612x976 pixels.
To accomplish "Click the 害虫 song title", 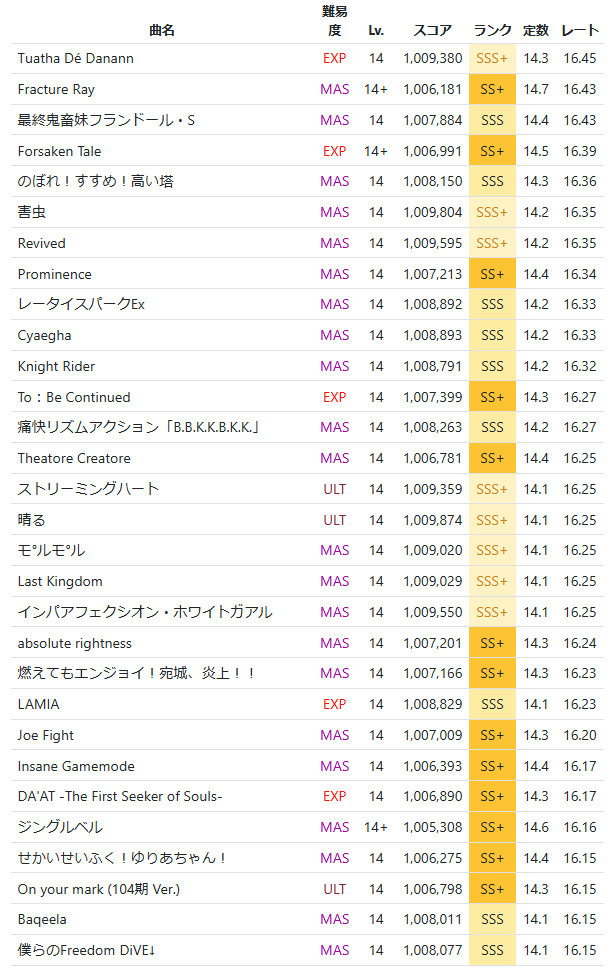I will click(32, 213).
